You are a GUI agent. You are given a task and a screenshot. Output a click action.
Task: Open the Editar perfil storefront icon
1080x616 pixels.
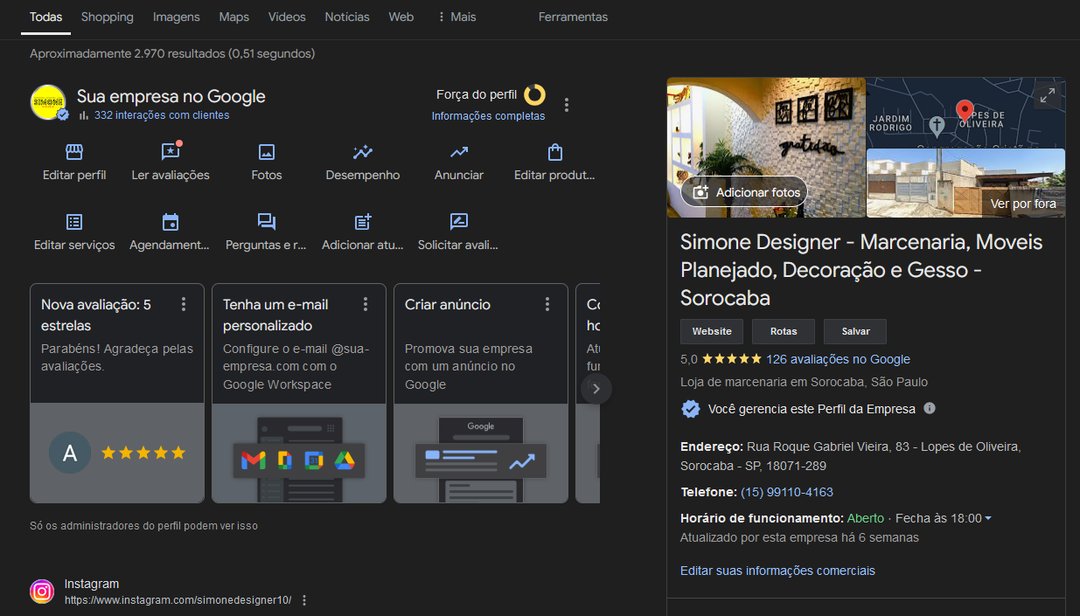pyautogui.click(x=74, y=153)
